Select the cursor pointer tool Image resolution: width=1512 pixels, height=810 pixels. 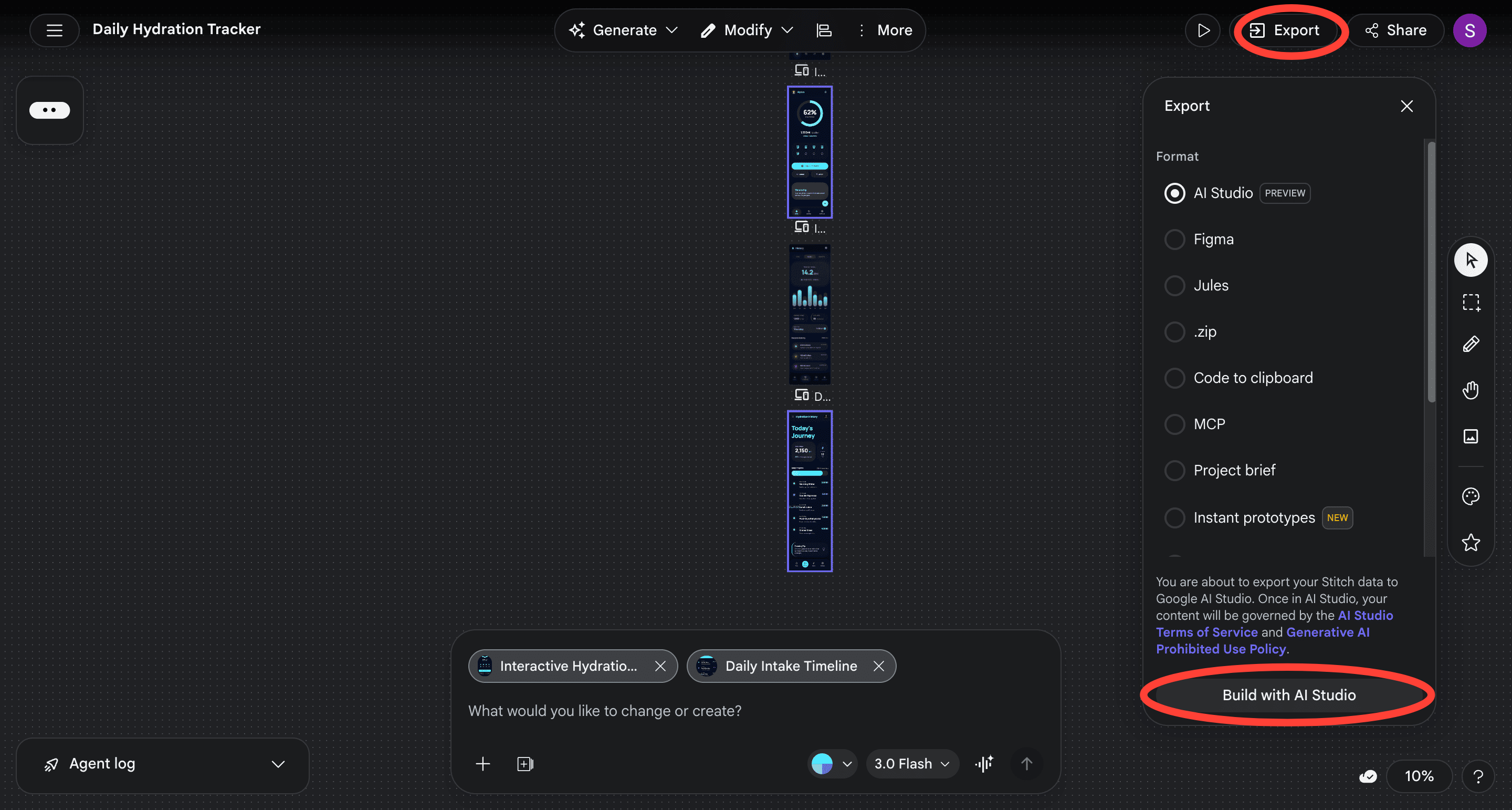coord(1471,259)
